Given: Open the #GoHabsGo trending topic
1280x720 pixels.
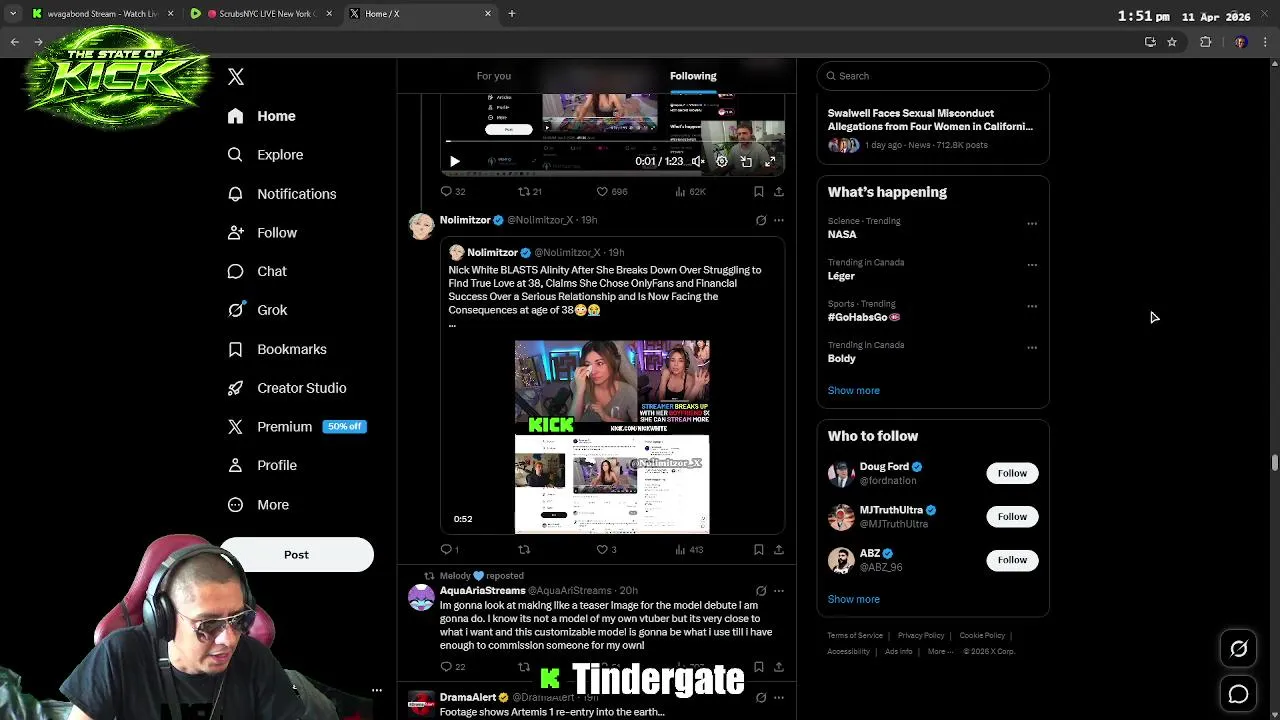Looking at the screenshot, I should (864, 317).
